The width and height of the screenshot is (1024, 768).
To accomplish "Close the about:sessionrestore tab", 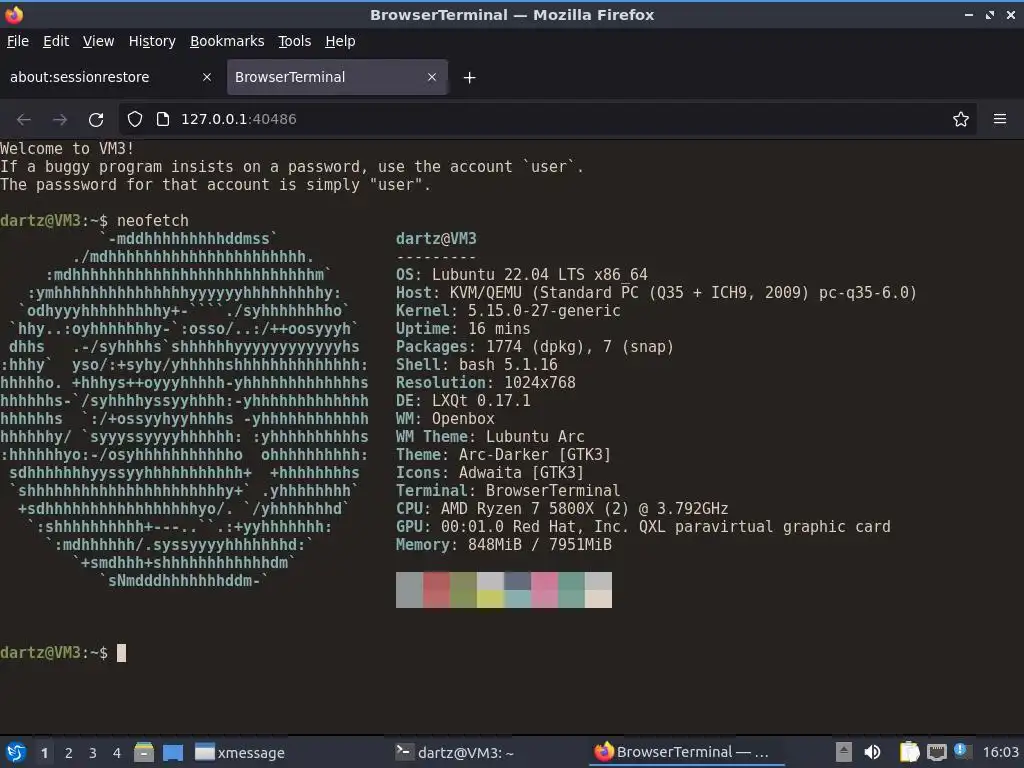I will click(207, 77).
